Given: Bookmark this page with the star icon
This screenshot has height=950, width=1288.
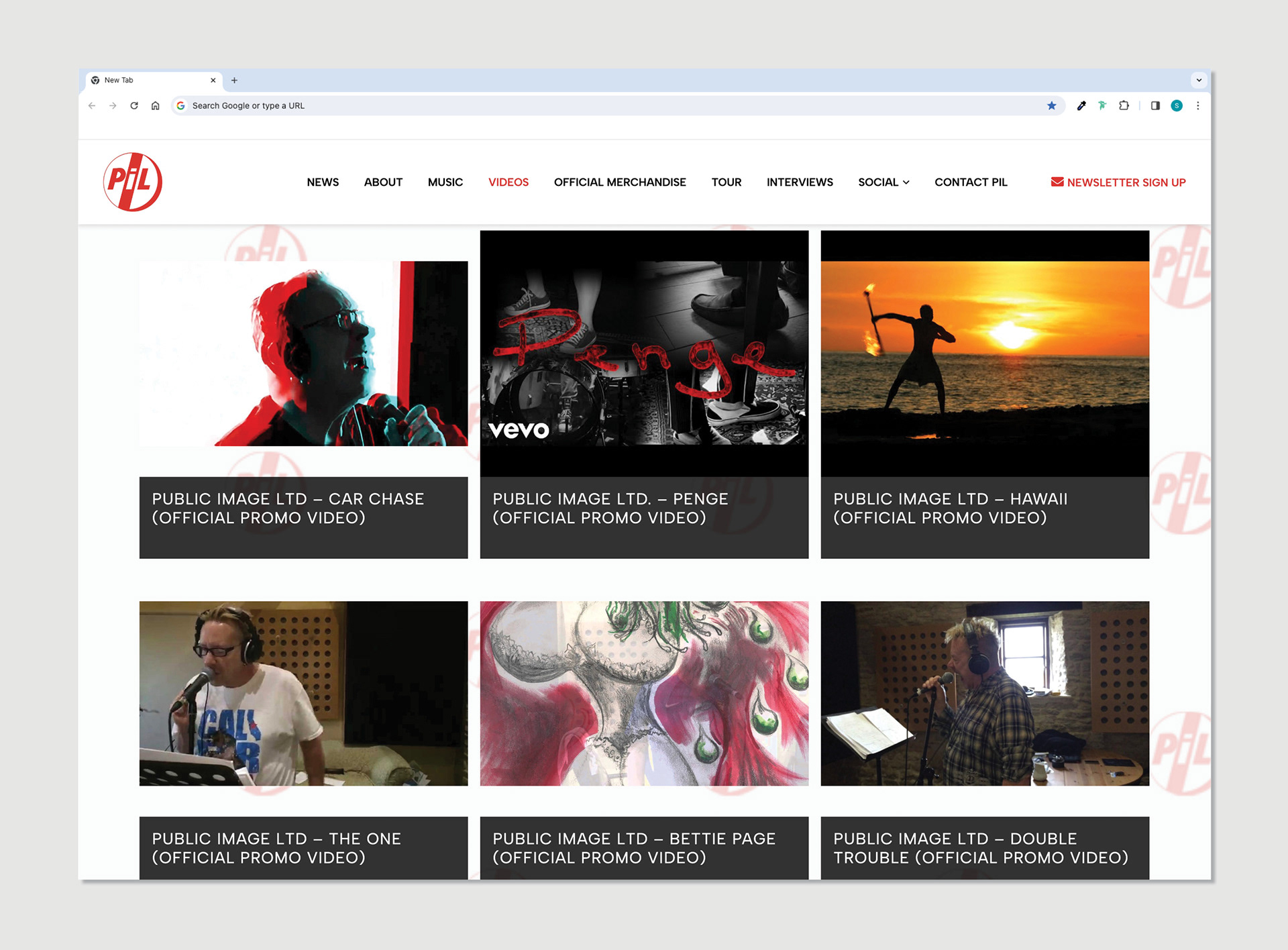Looking at the screenshot, I should [1051, 106].
